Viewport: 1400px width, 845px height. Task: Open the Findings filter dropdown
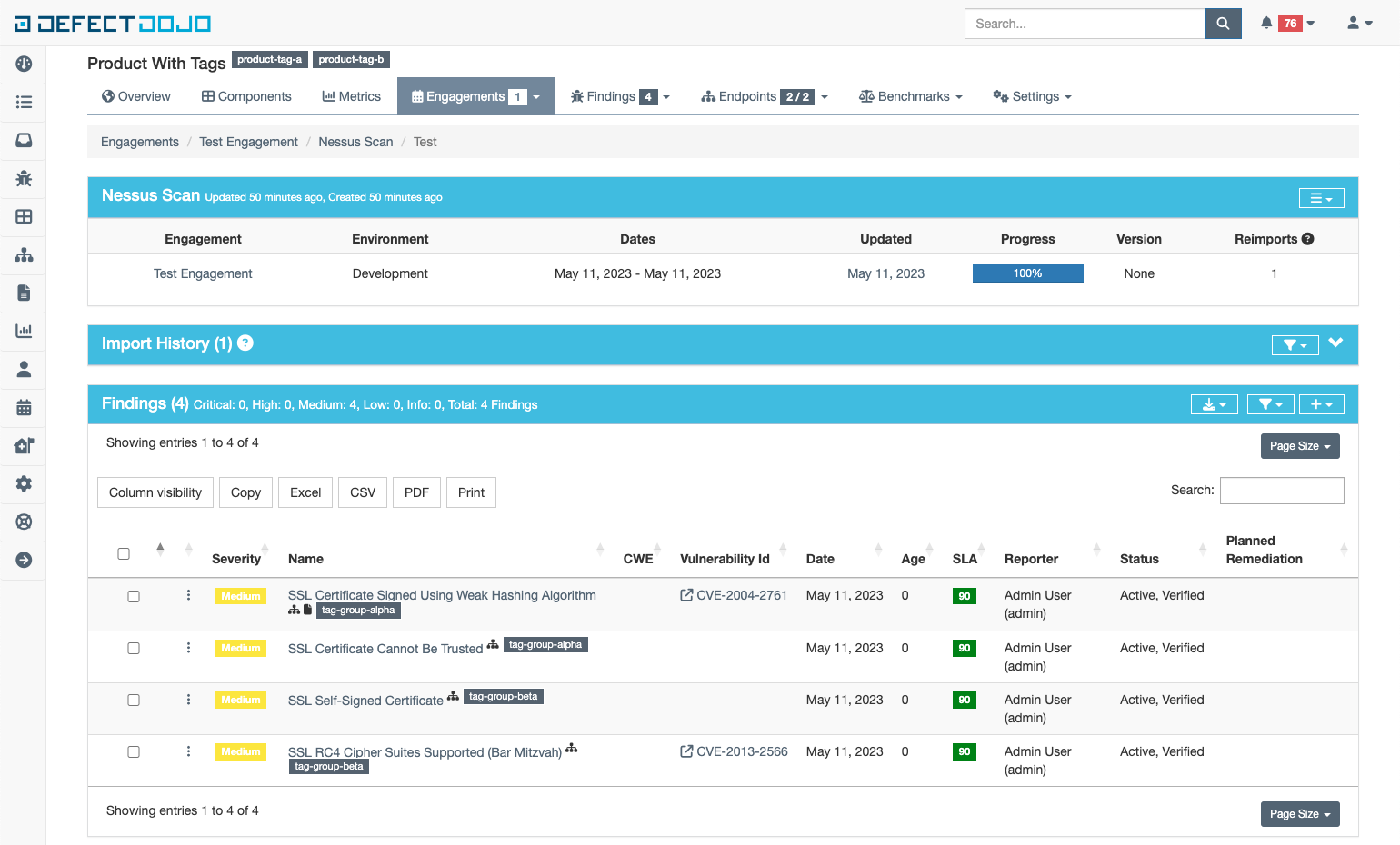pos(1270,403)
